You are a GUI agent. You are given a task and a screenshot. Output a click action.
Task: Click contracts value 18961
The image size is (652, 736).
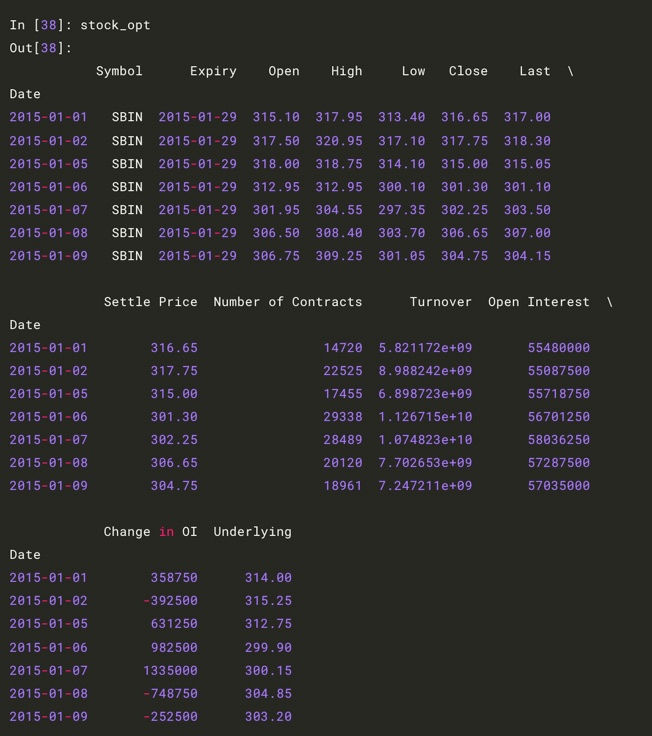[x=343, y=486]
